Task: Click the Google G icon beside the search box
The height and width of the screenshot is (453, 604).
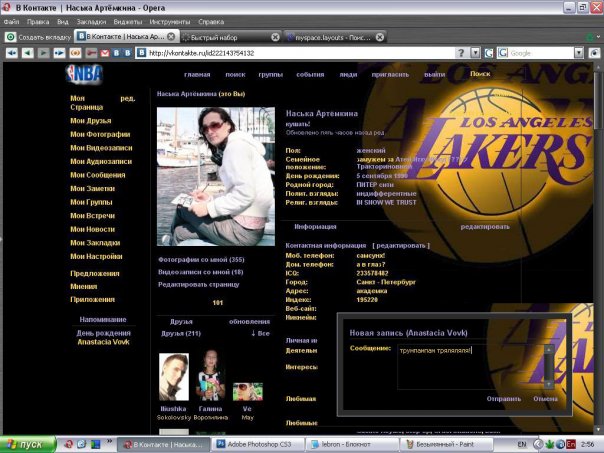Action: pyautogui.click(x=489, y=53)
